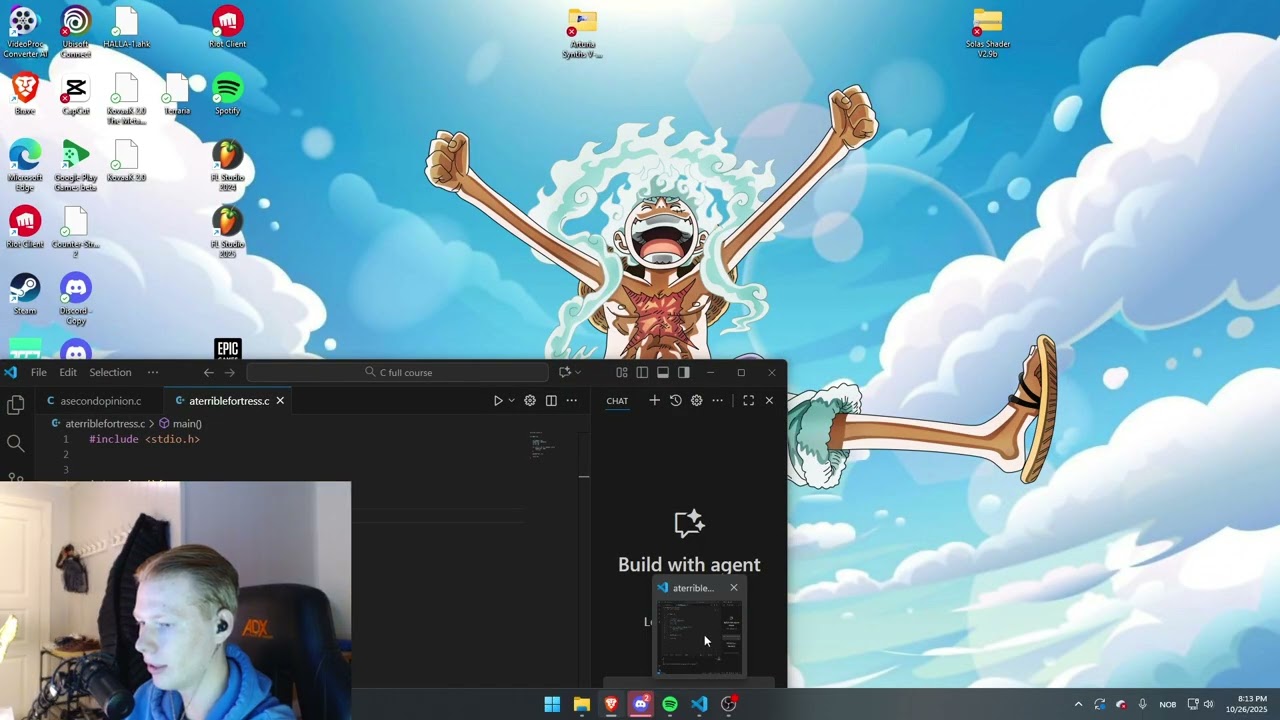Open the Steam desktop shortcut

point(24,295)
